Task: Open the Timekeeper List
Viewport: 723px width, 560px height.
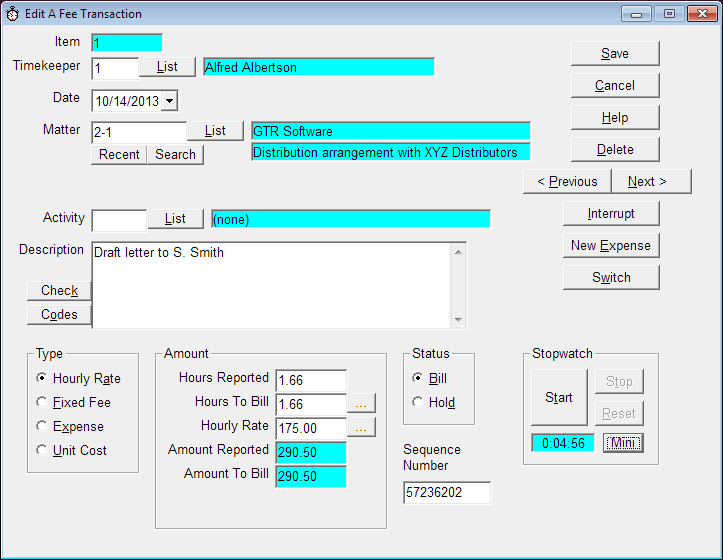Action: click(167, 67)
